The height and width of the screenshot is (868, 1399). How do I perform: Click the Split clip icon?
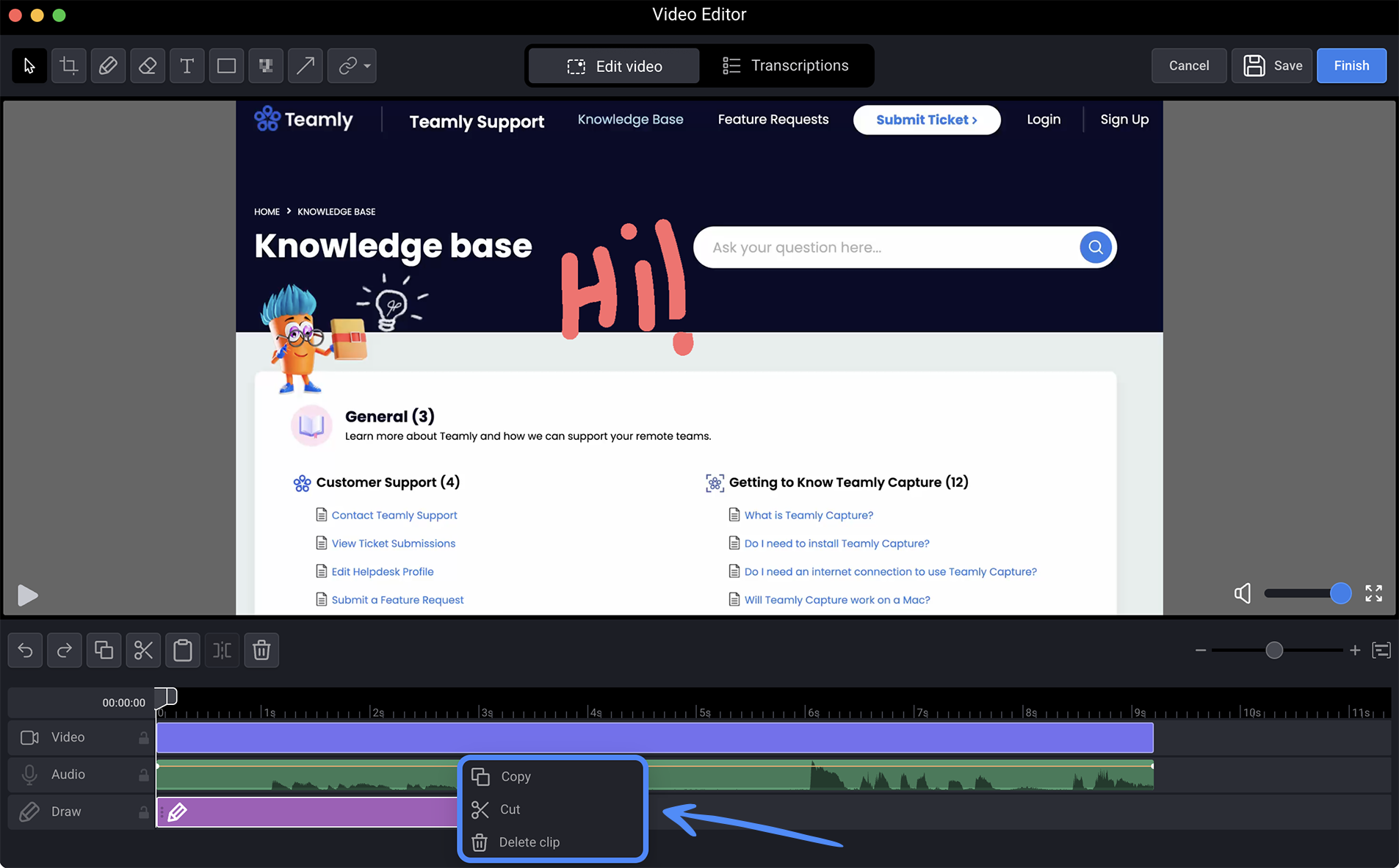pyautogui.click(x=222, y=650)
